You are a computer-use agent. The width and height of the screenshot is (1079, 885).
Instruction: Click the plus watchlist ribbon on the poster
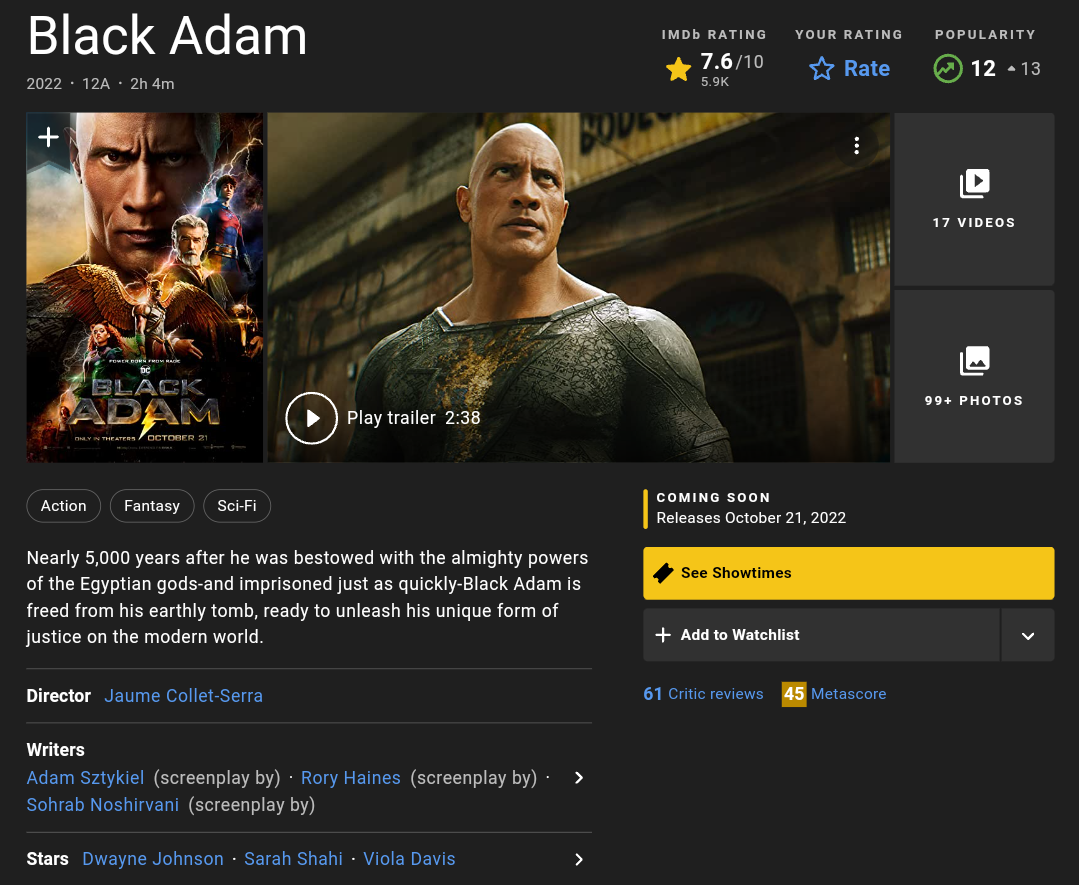click(48, 138)
